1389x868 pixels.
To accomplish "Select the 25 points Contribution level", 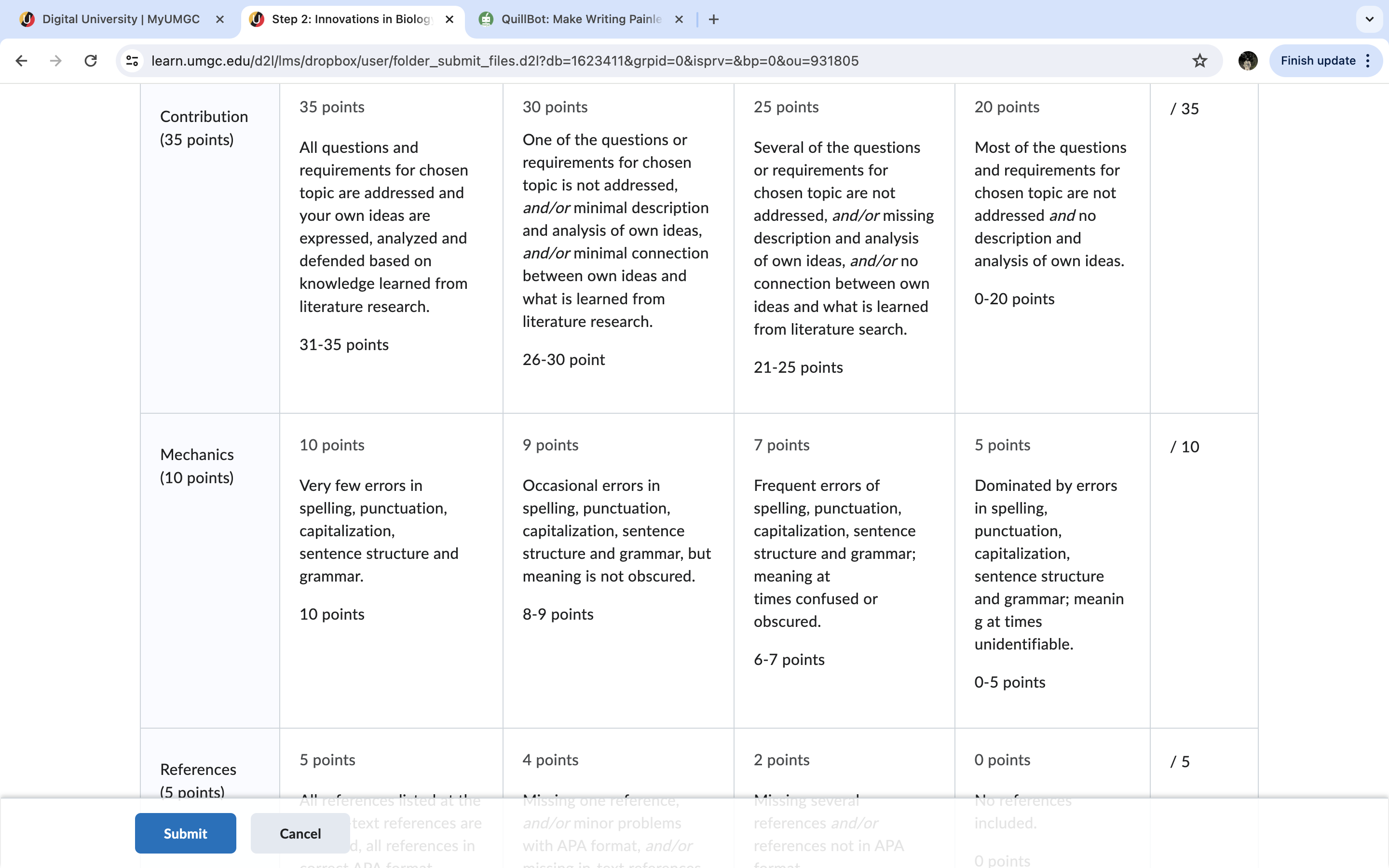I will pyautogui.click(x=844, y=248).
